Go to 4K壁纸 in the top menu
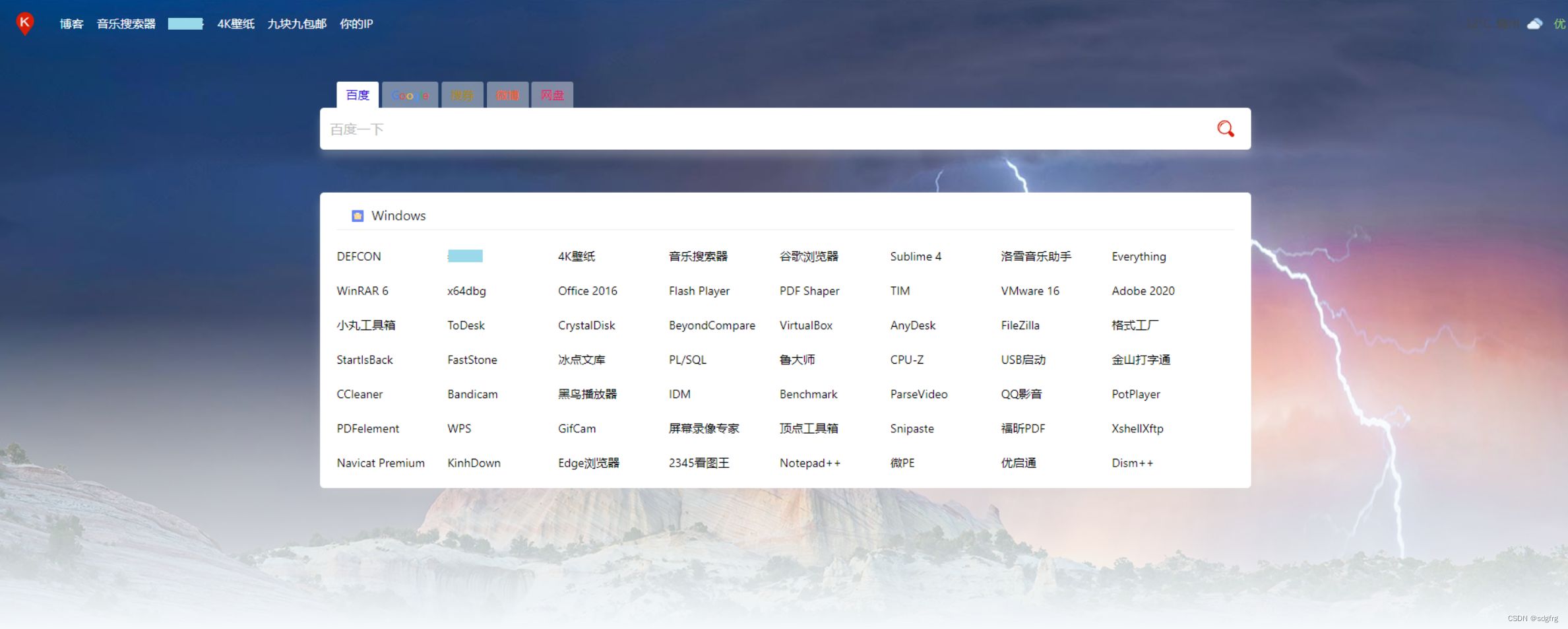Viewport: 1568px width, 629px height. click(x=235, y=24)
